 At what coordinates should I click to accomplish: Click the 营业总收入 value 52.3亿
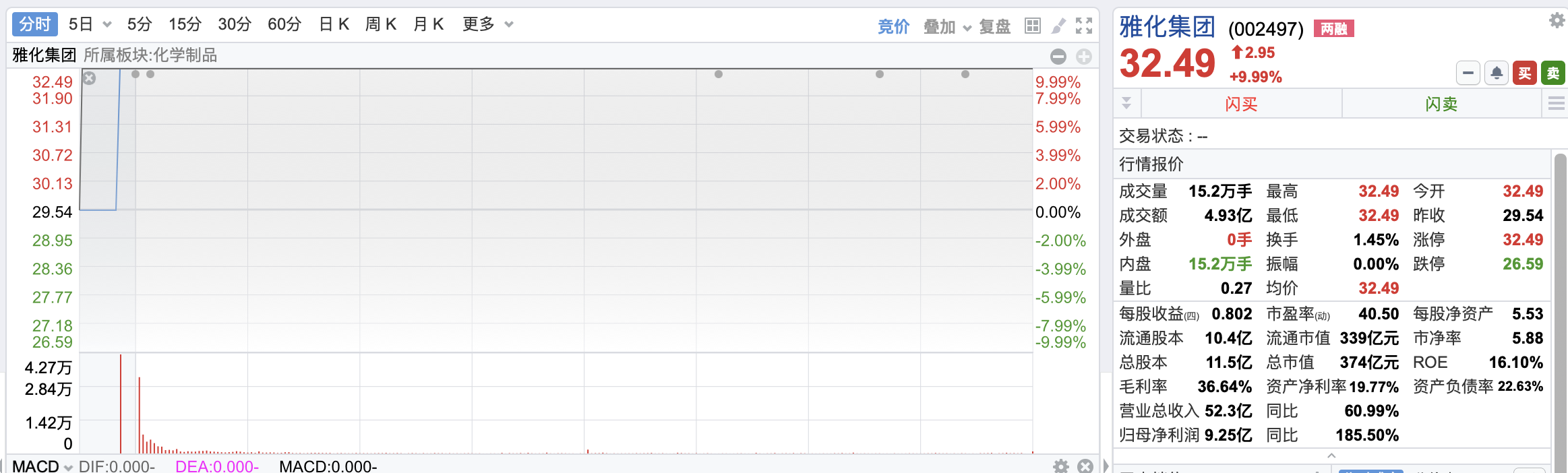[x=1228, y=411]
